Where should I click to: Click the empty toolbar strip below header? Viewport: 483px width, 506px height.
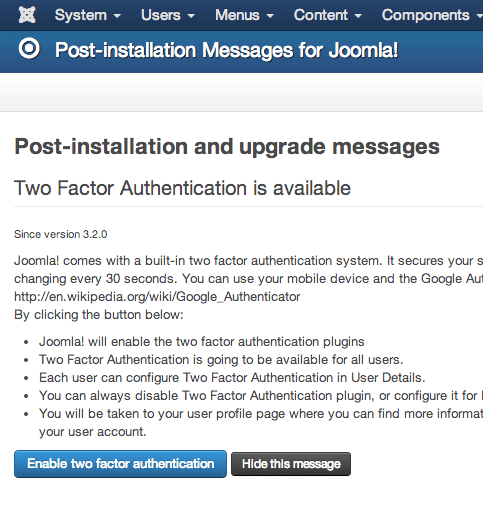coord(241,92)
